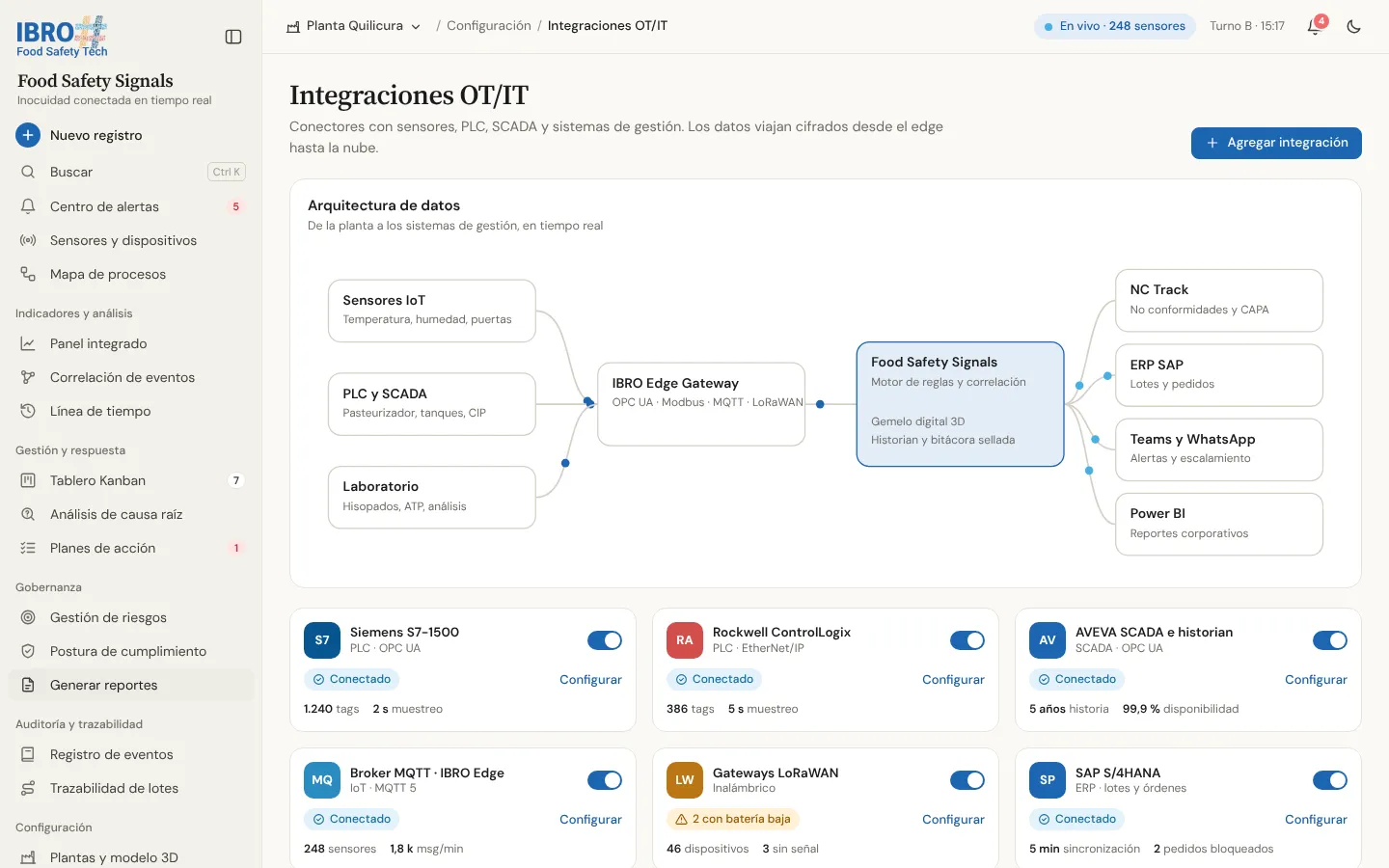1389x868 pixels.
Task: Switch off the SAP S/4HANA integration
Action: [x=1330, y=780]
